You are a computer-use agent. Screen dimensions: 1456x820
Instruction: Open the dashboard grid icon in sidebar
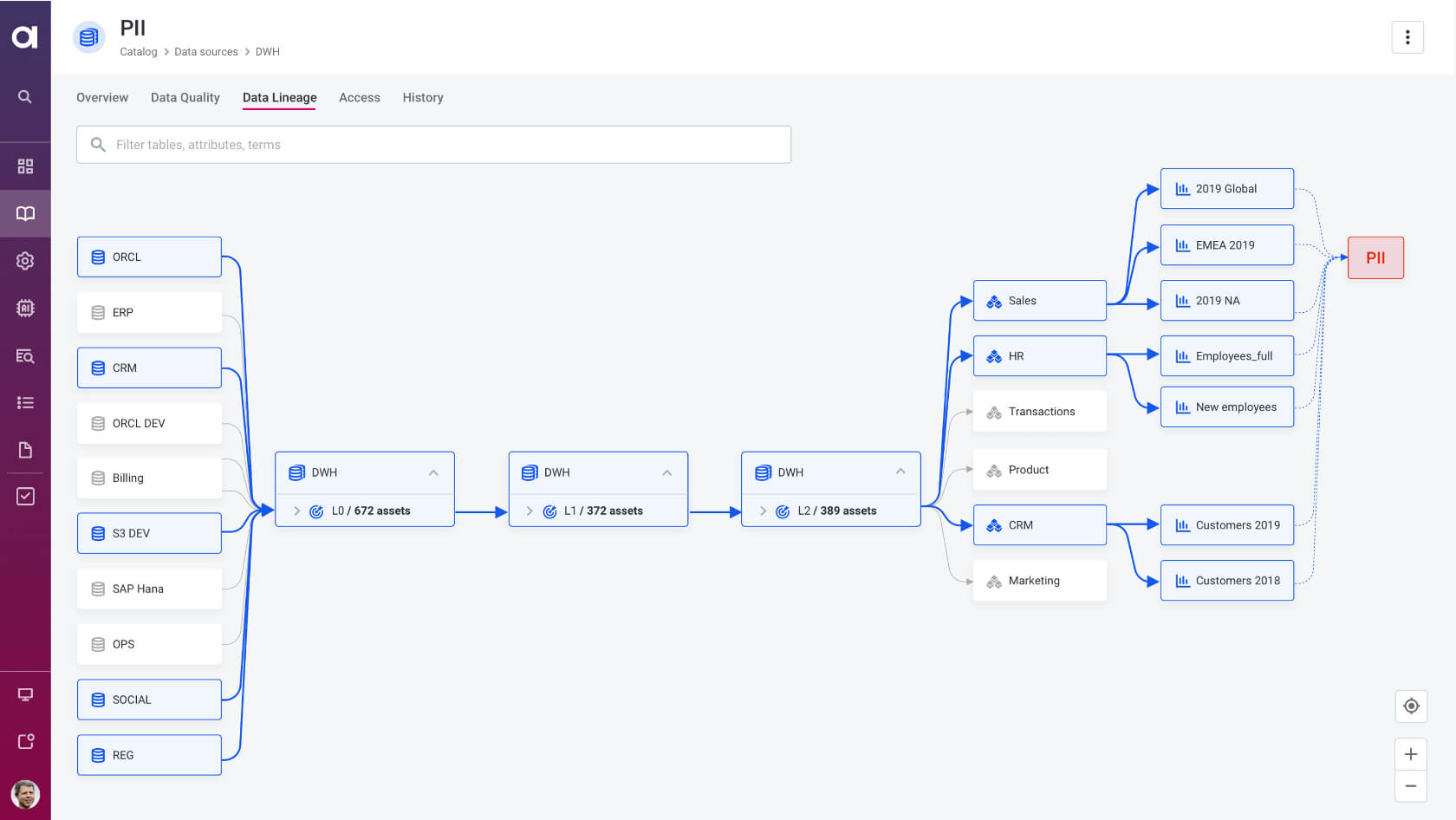click(25, 166)
